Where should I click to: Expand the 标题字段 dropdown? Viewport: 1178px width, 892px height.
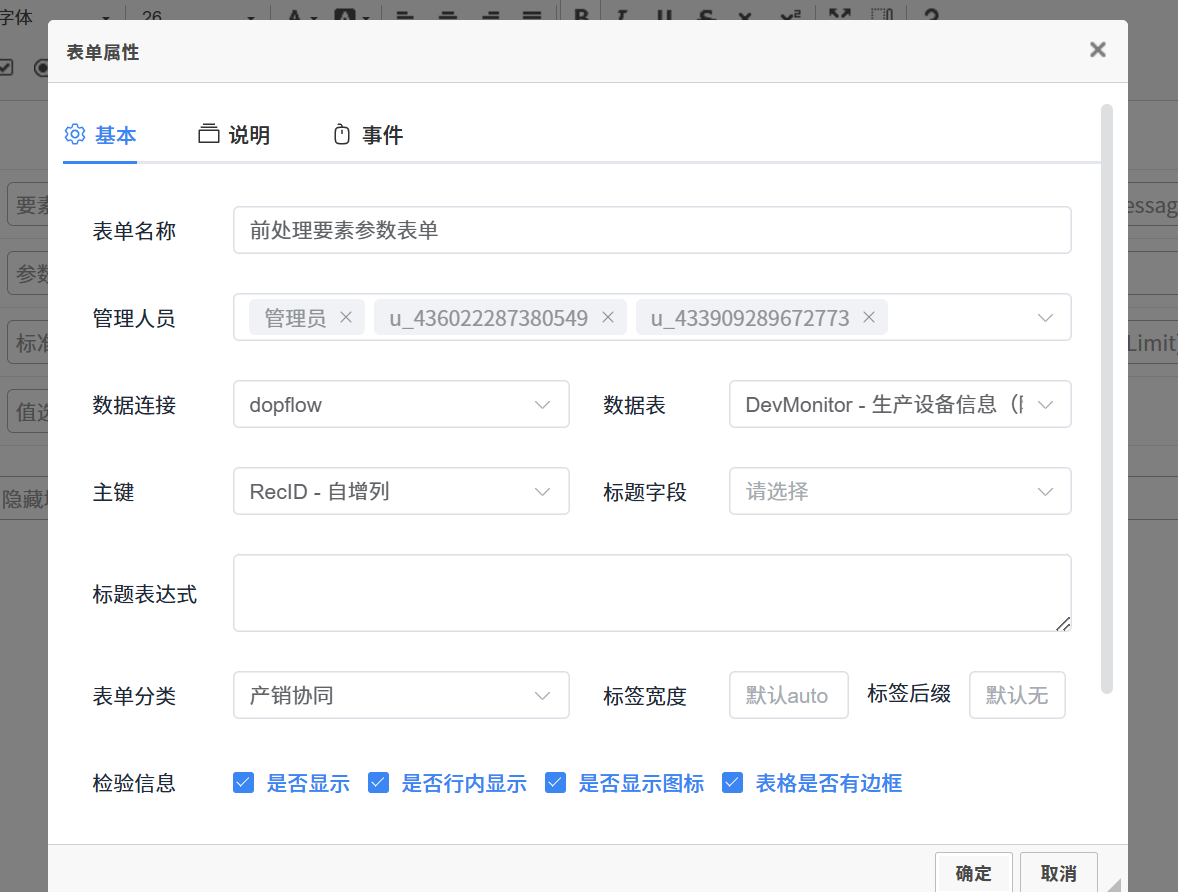pyautogui.click(x=899, y=492)
